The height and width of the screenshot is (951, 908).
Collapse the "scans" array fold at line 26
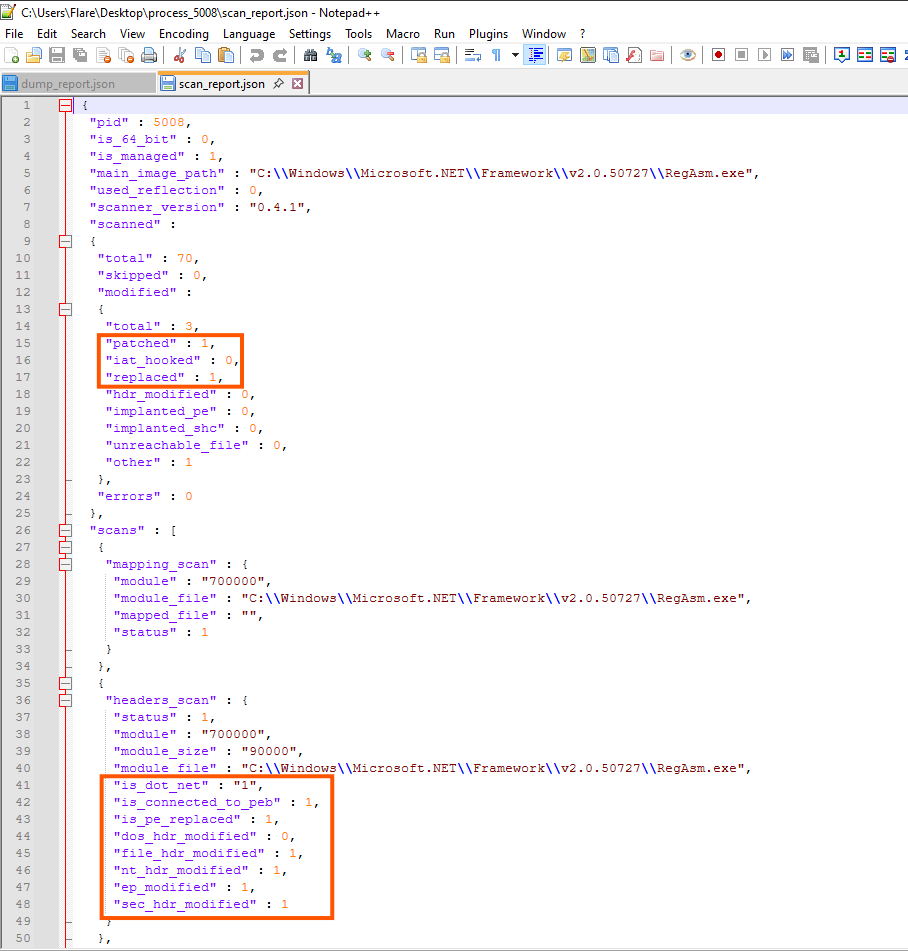coord(66,530)
